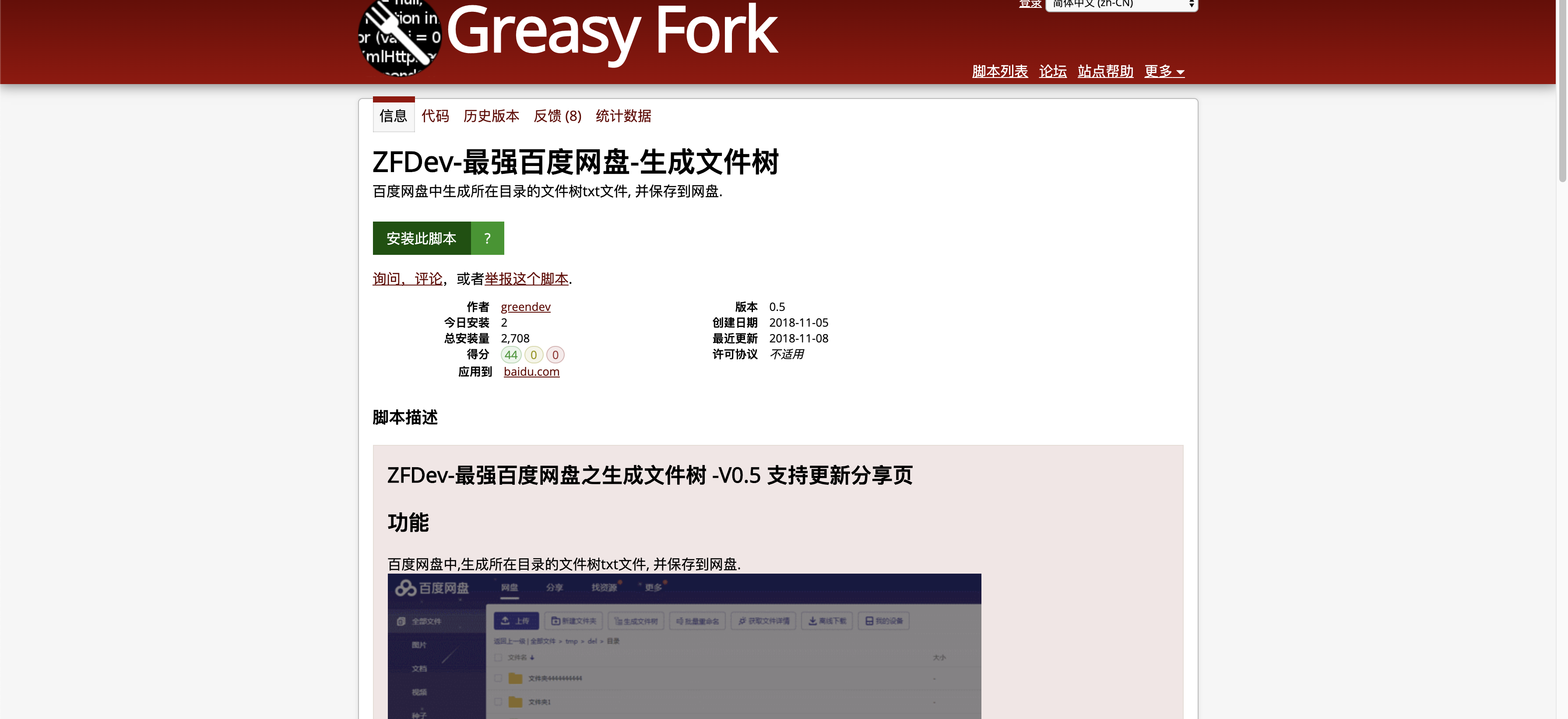1568x719 pixels.
Task: Click the 功能 heading in description
Action: tap(408, 522)
